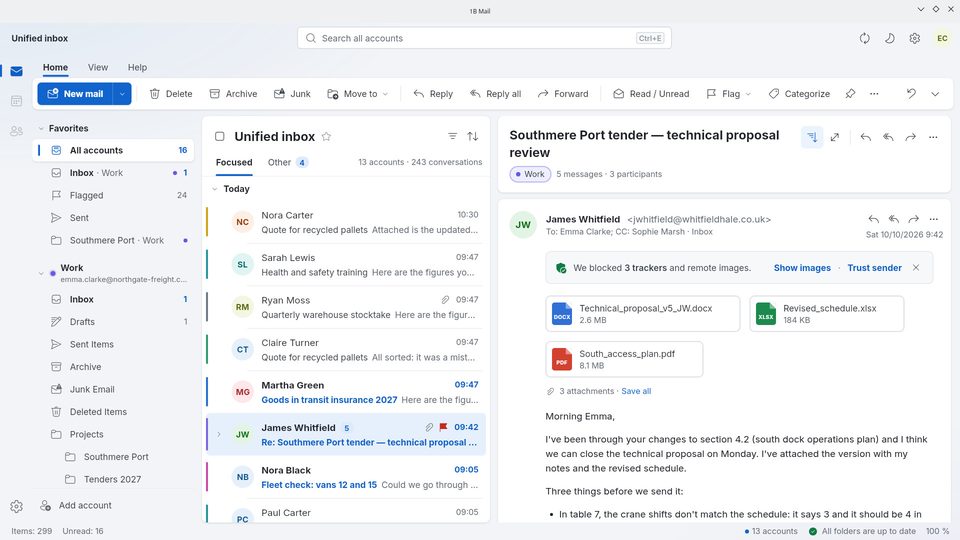Expand the James Whitfield conversation thread
960x540 pixels.
[219, 435]
